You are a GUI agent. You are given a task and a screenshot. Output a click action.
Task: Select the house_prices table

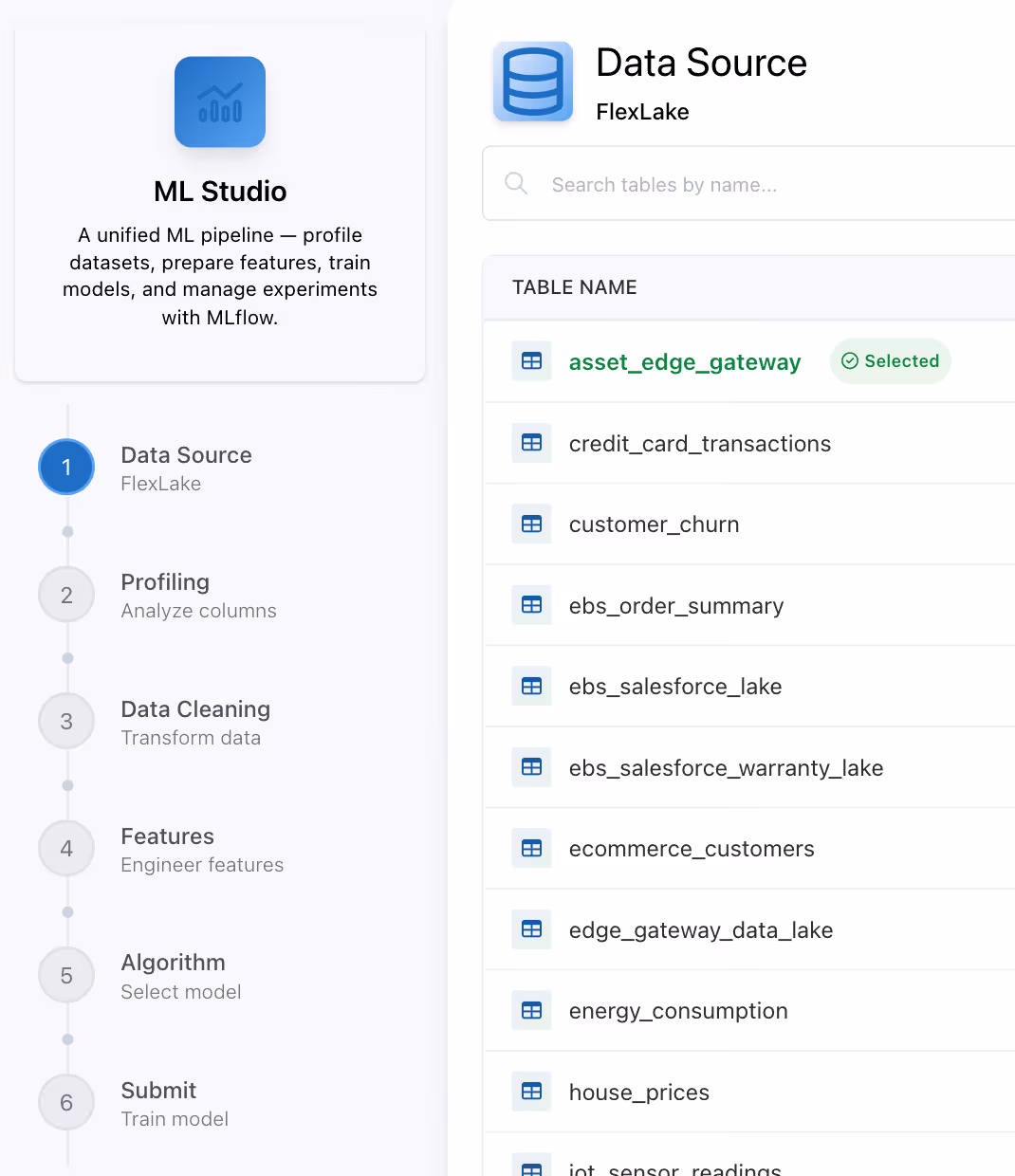[639, 1093]
